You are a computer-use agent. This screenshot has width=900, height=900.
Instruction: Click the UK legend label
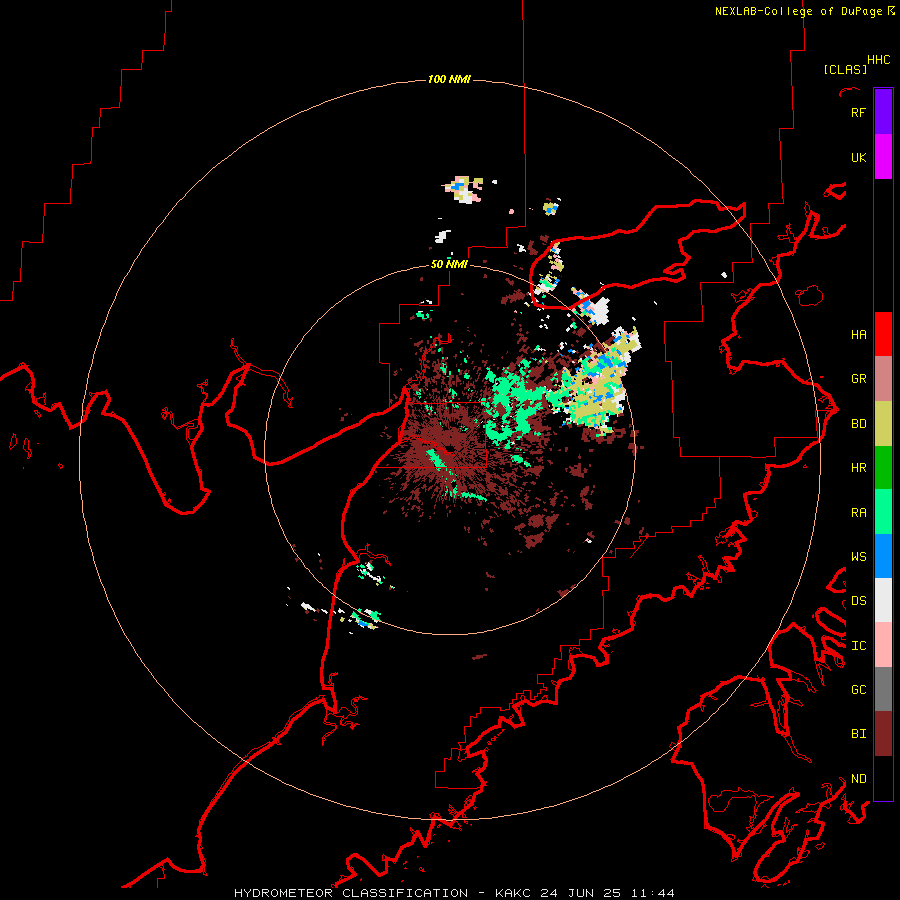[858, 157]
